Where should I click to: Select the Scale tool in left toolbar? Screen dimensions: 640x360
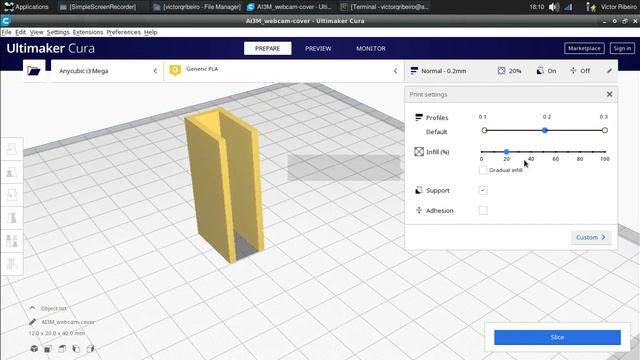12,172
